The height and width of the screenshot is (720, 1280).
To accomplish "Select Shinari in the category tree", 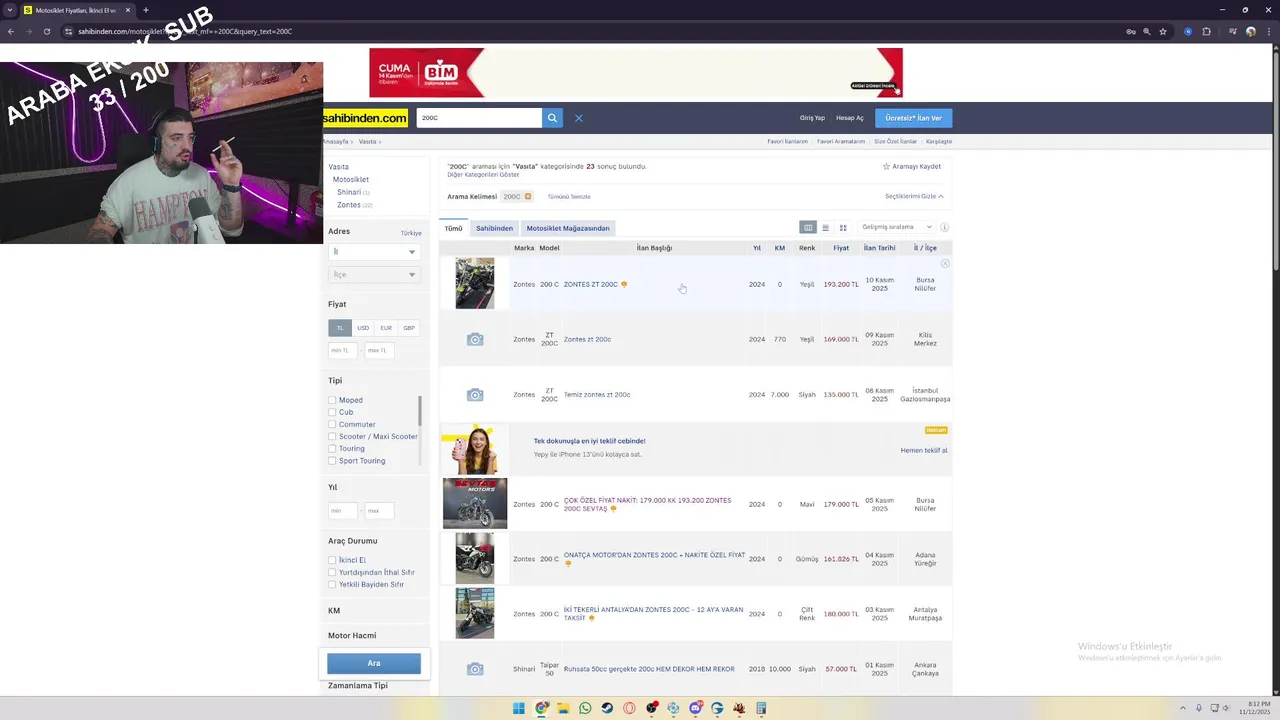I will coord(349,192).
